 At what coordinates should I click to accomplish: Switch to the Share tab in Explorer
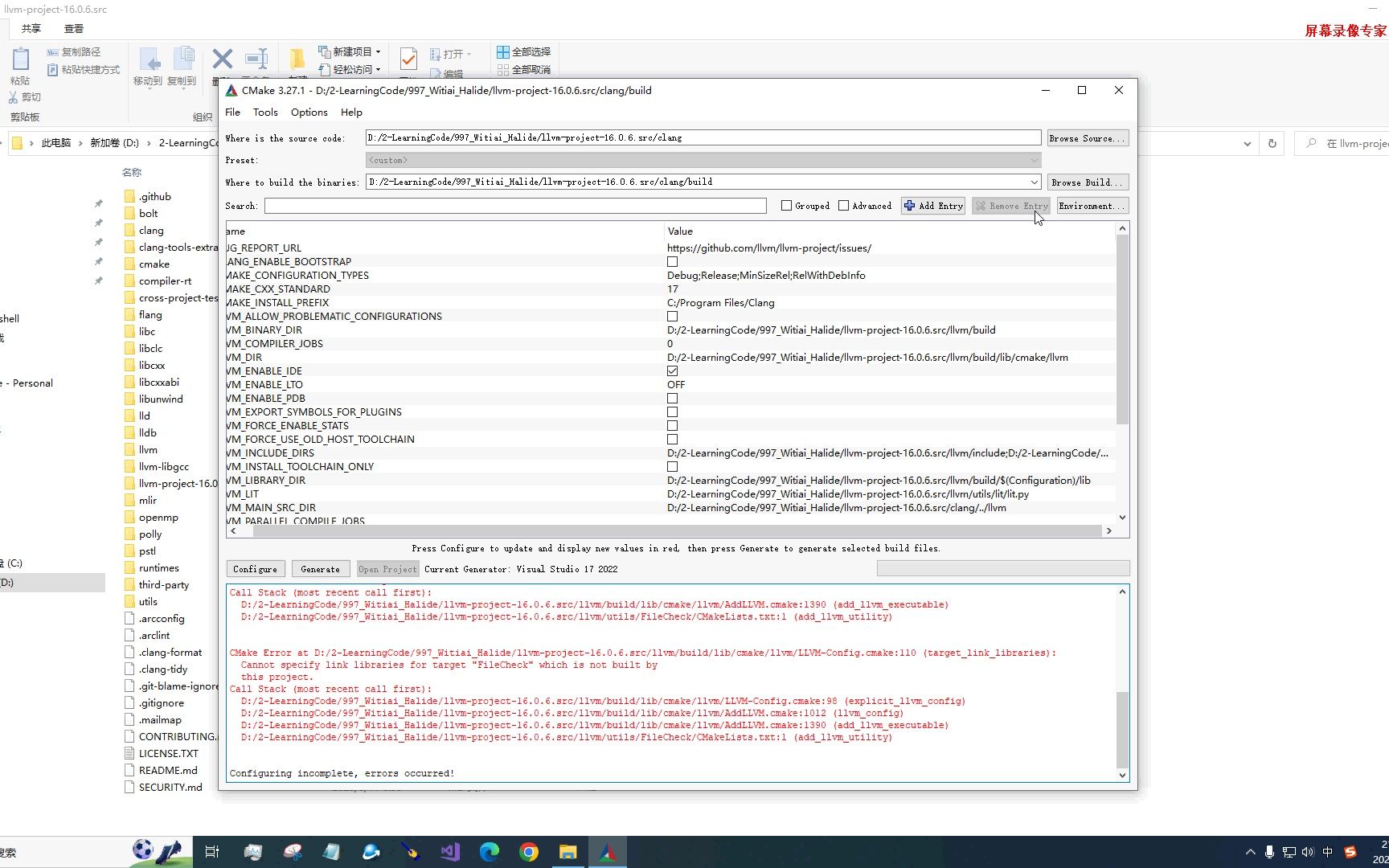(31, 28)
